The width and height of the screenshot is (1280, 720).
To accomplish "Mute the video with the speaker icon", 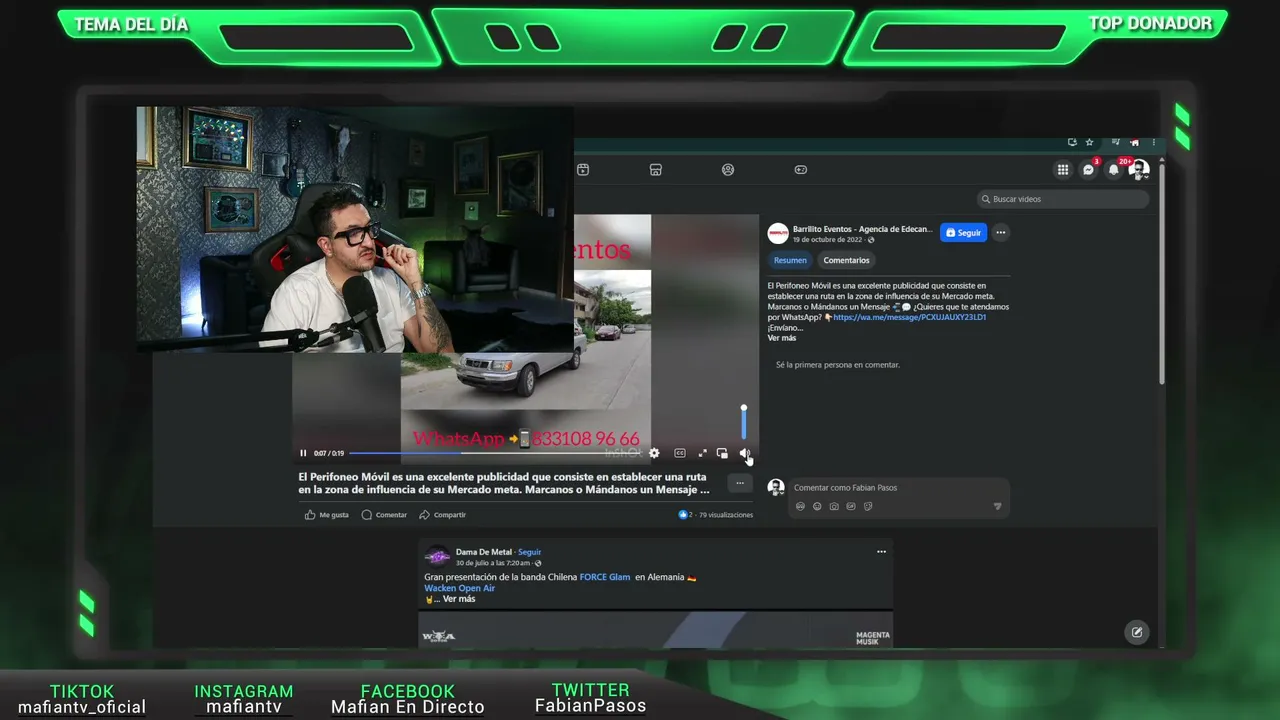I will (744, 453).
